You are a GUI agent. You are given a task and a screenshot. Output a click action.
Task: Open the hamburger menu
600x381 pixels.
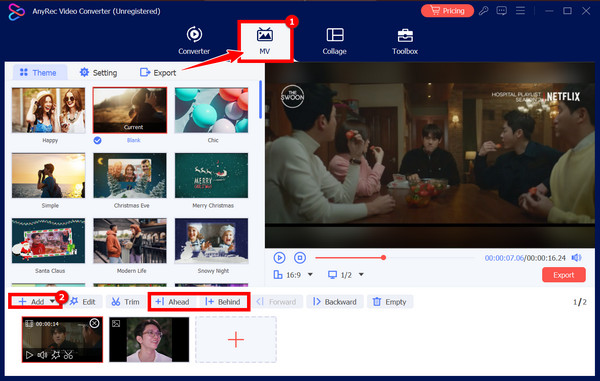click(520, 11)
